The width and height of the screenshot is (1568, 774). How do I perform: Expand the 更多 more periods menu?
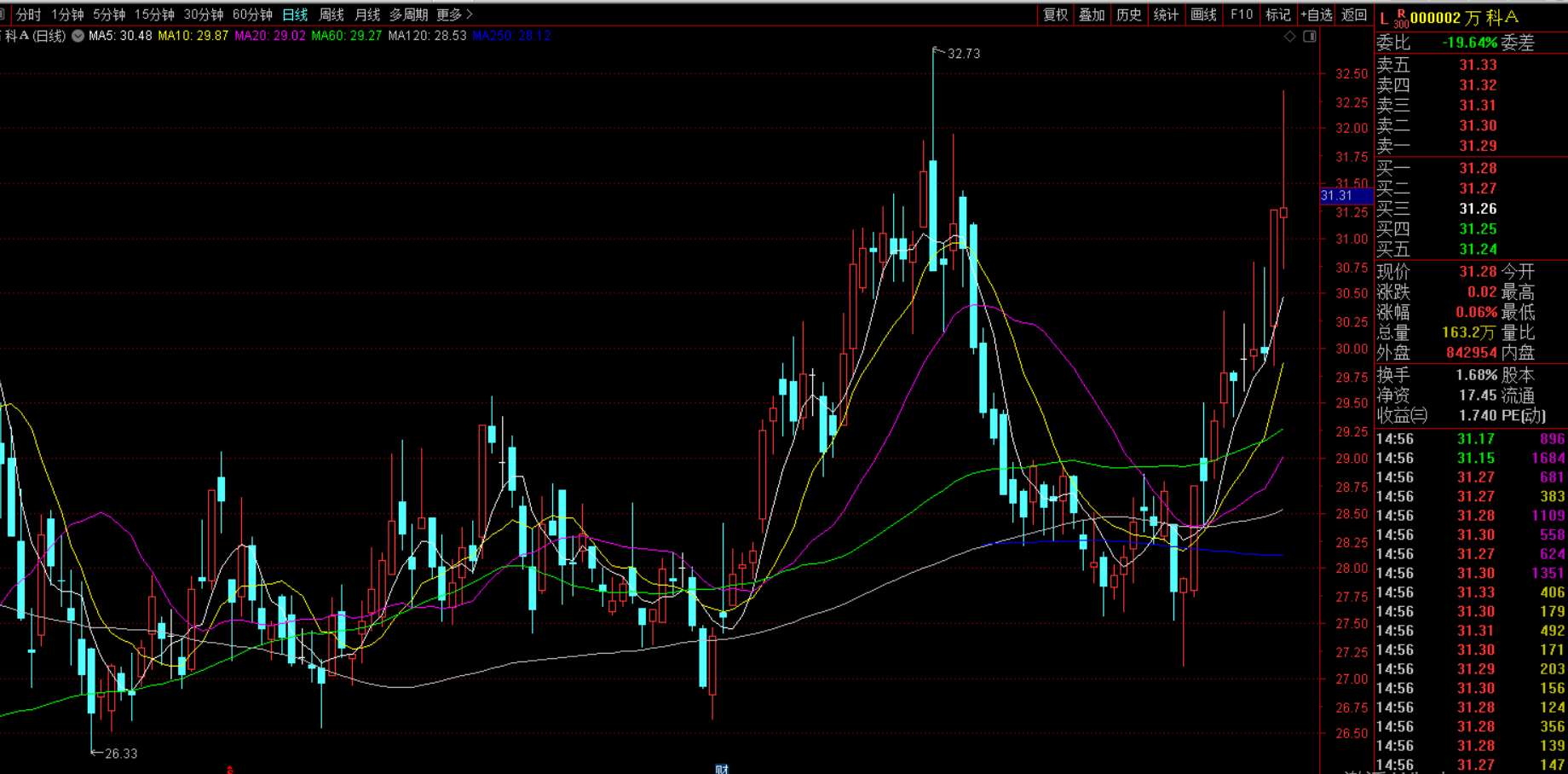coord(454,14)
